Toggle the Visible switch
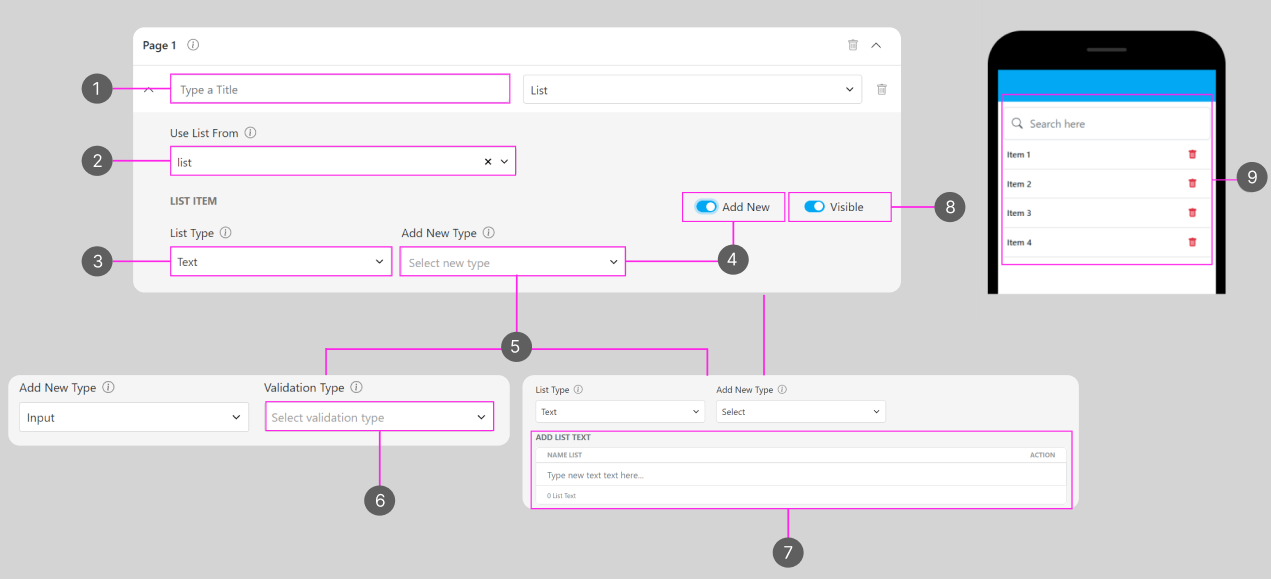Screen dimensions: 1271x579 pos(814,207)
